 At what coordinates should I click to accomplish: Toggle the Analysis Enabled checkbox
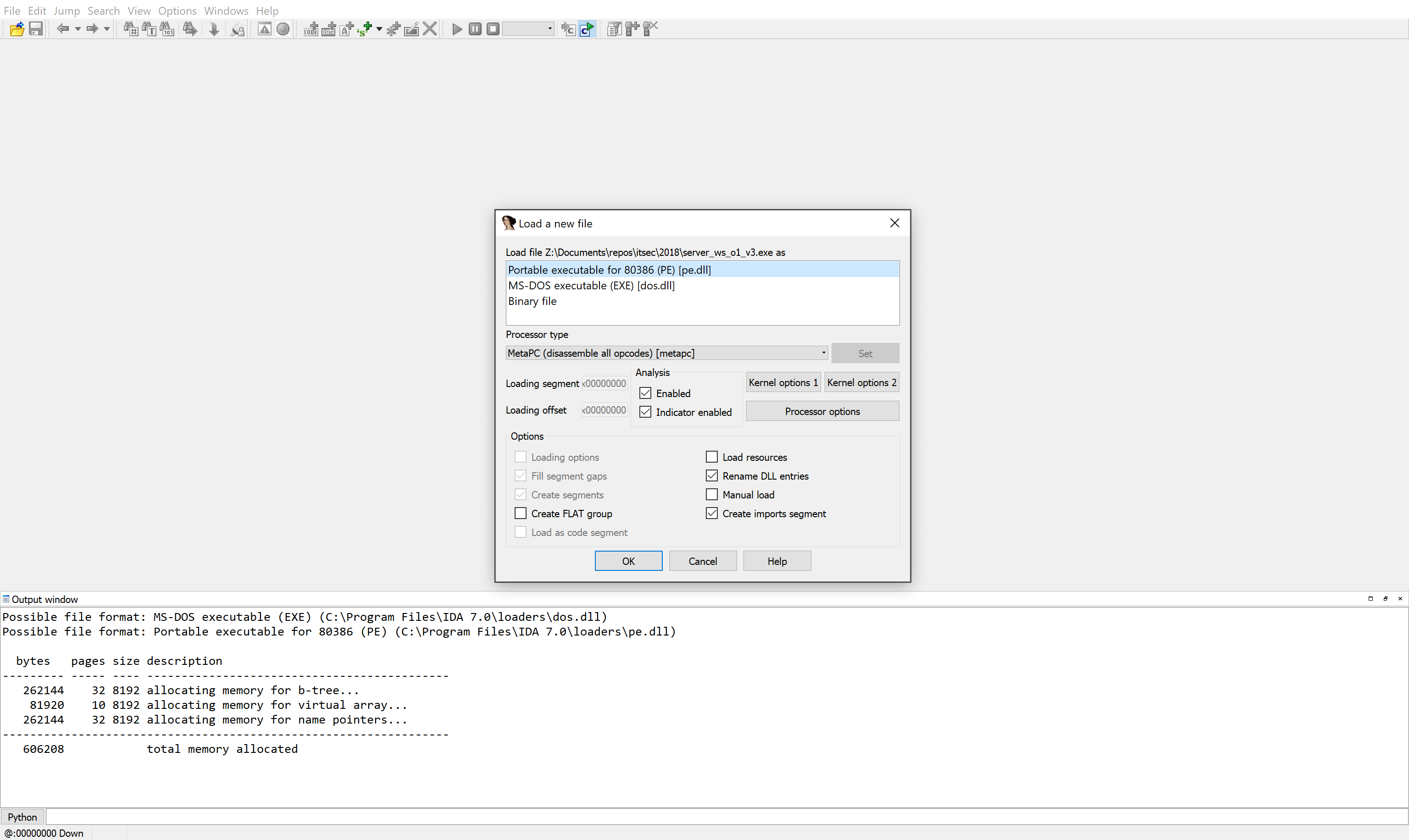point(645,392)
